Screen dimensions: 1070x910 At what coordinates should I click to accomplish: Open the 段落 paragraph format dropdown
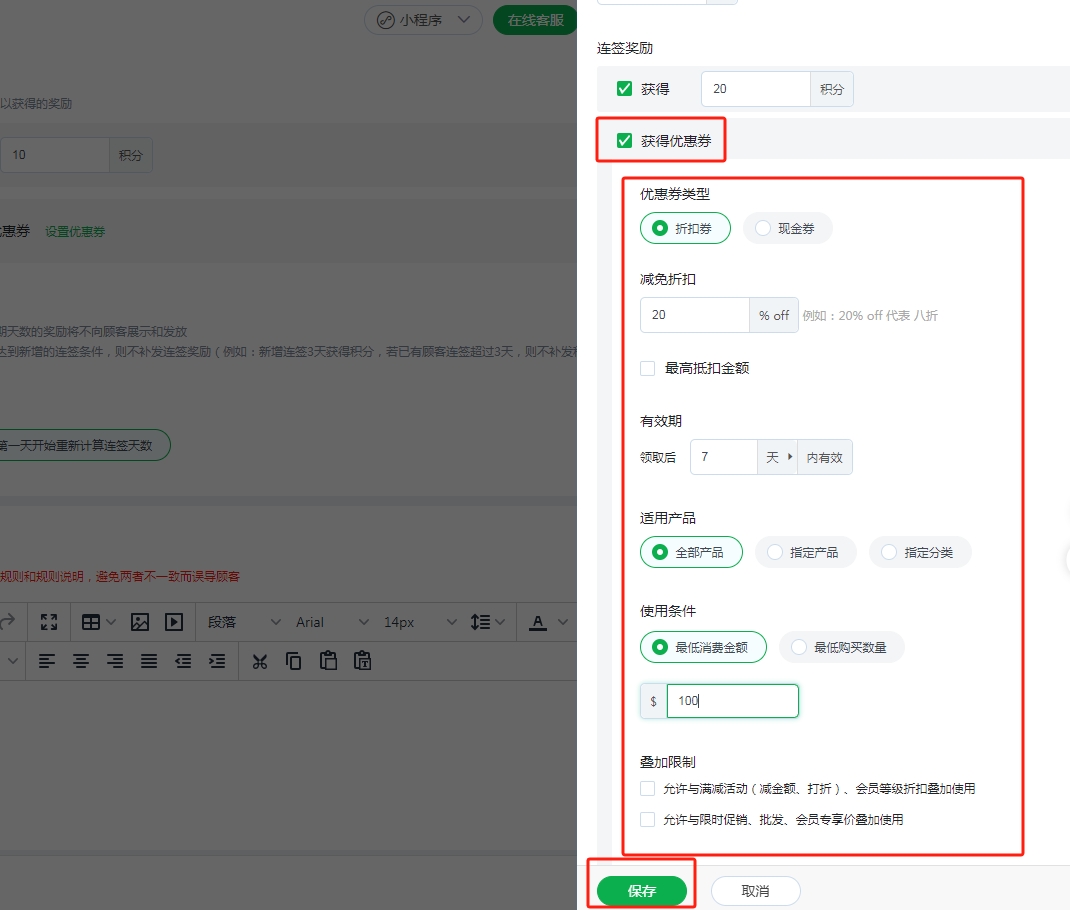click(243, 621)
